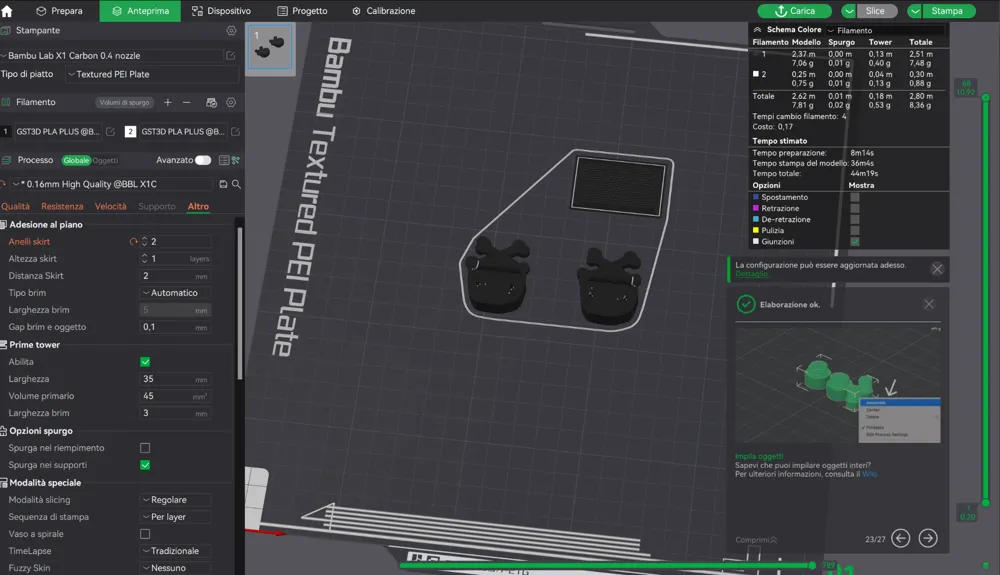Click the horizontal move slider handle
The image size is (1000, 575).
(812, 565)
